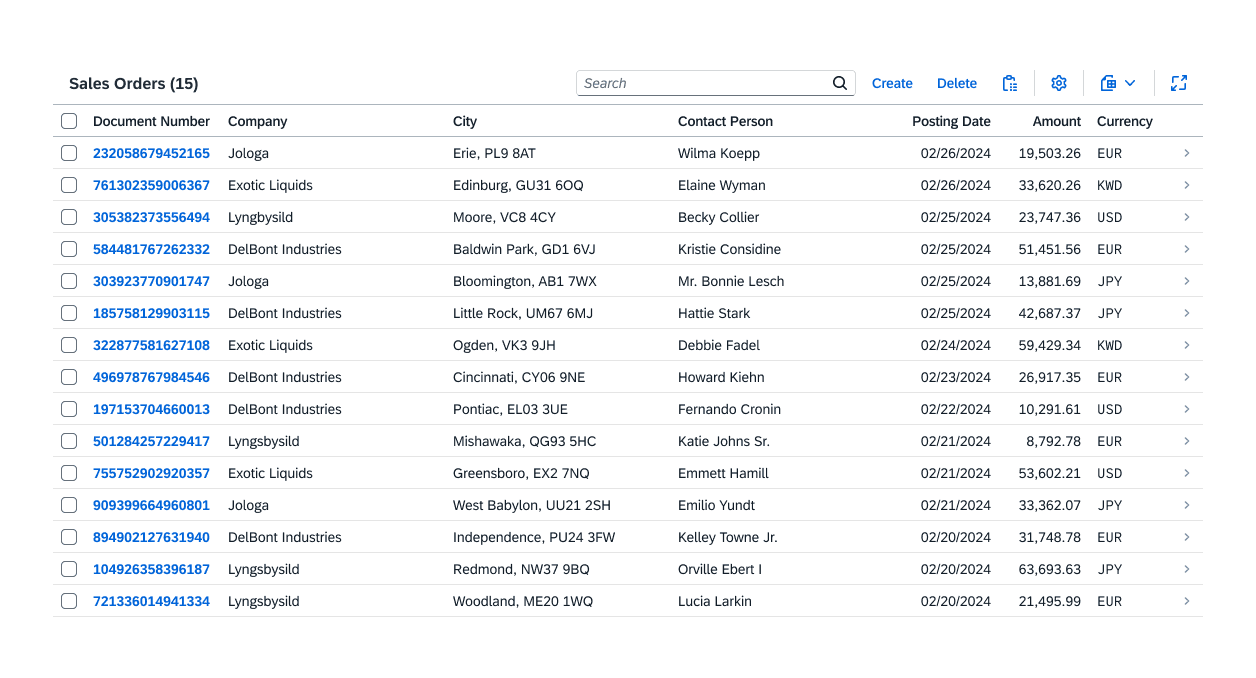Click the Create button
Viewport: 1256px width, 678px height.
(x=892, y=83)
